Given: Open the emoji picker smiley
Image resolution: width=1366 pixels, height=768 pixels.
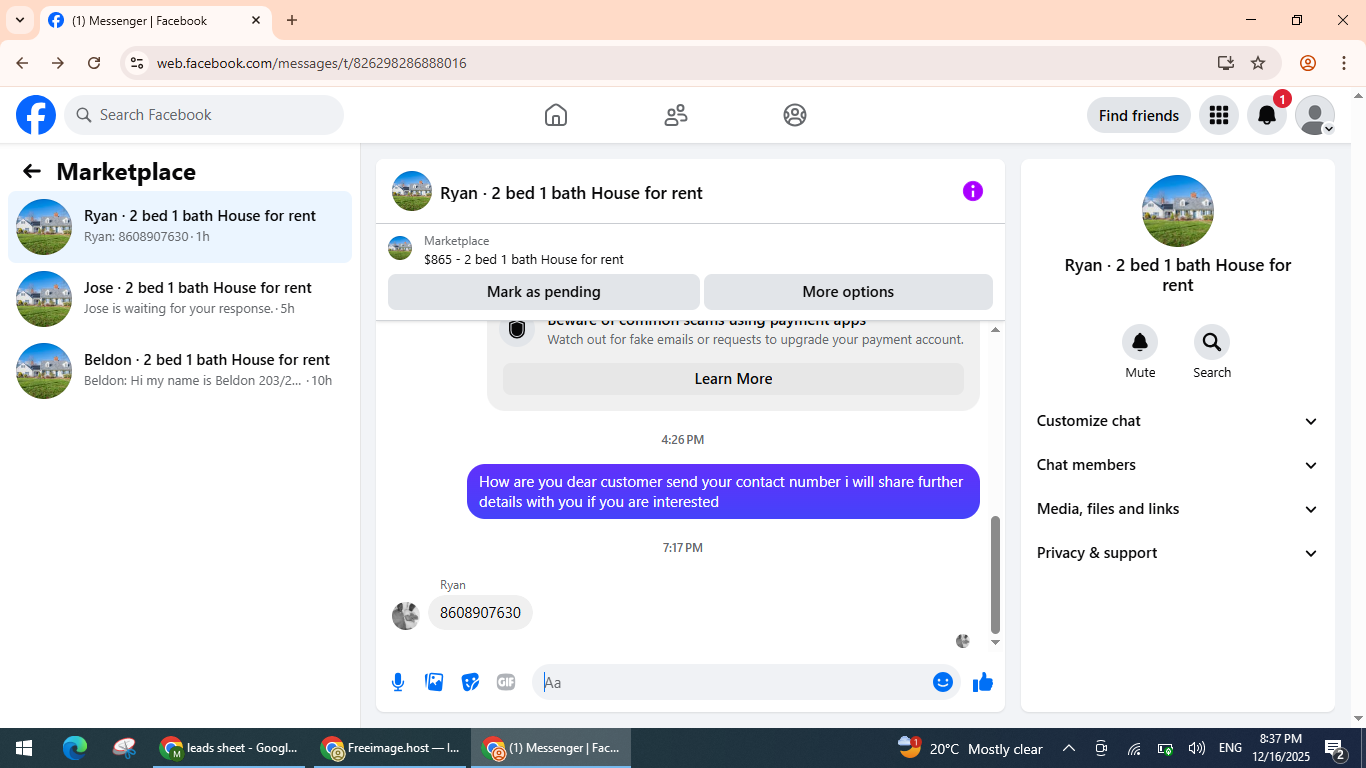Looking at the screenshot, I should click(942, 682).
